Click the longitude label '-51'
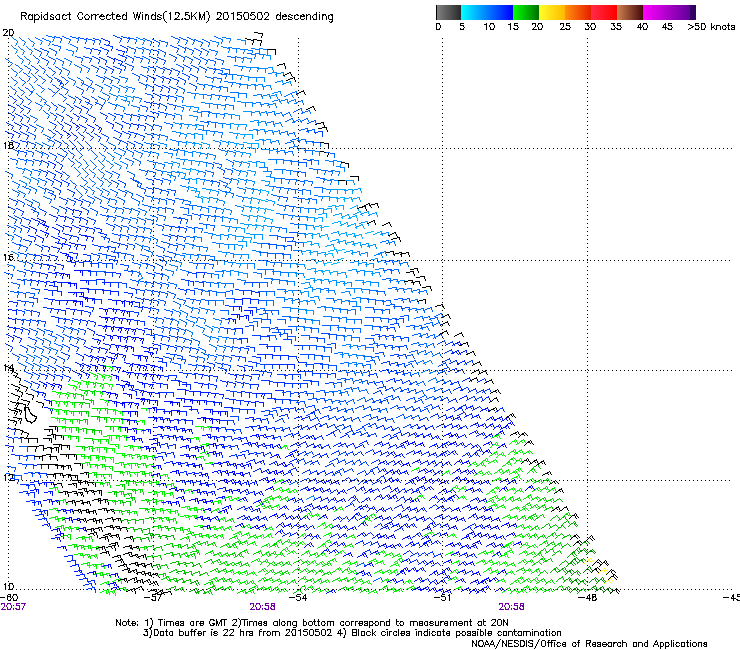This screenshot has height=650, width=740. click(x=443, y=598)
